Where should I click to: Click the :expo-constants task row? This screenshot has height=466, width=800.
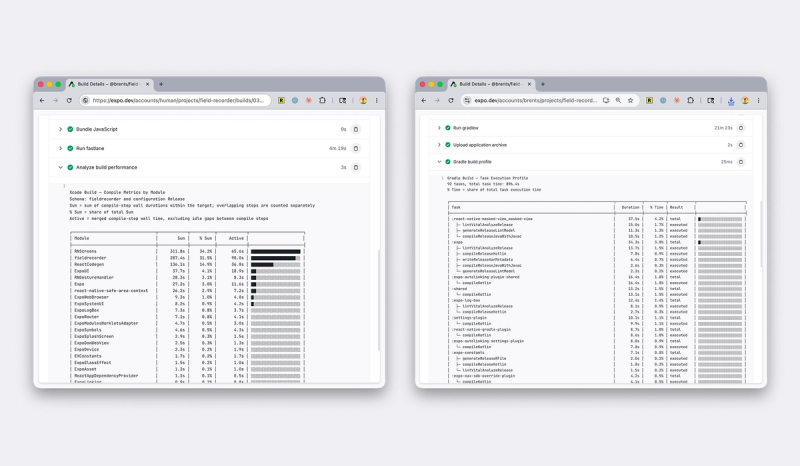pos(597,352)
